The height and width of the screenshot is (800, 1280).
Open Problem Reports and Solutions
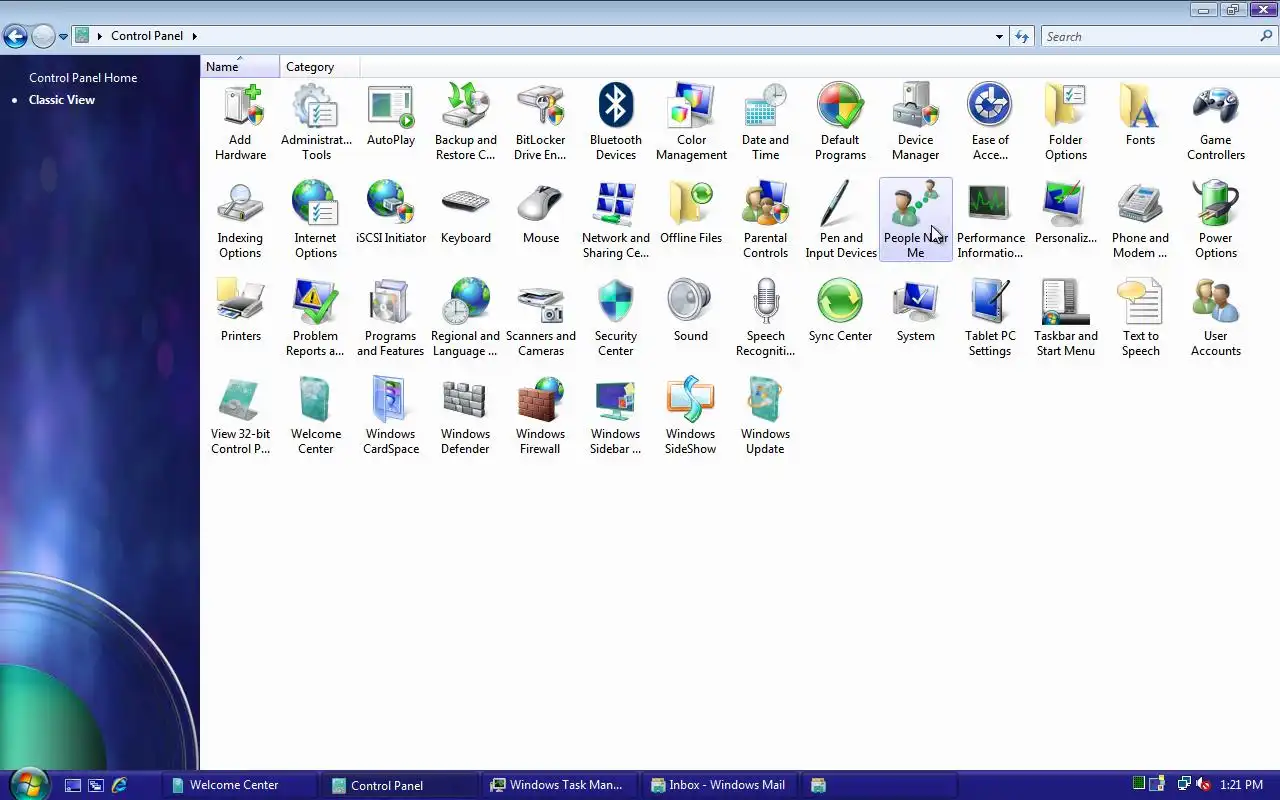[316, 319]
